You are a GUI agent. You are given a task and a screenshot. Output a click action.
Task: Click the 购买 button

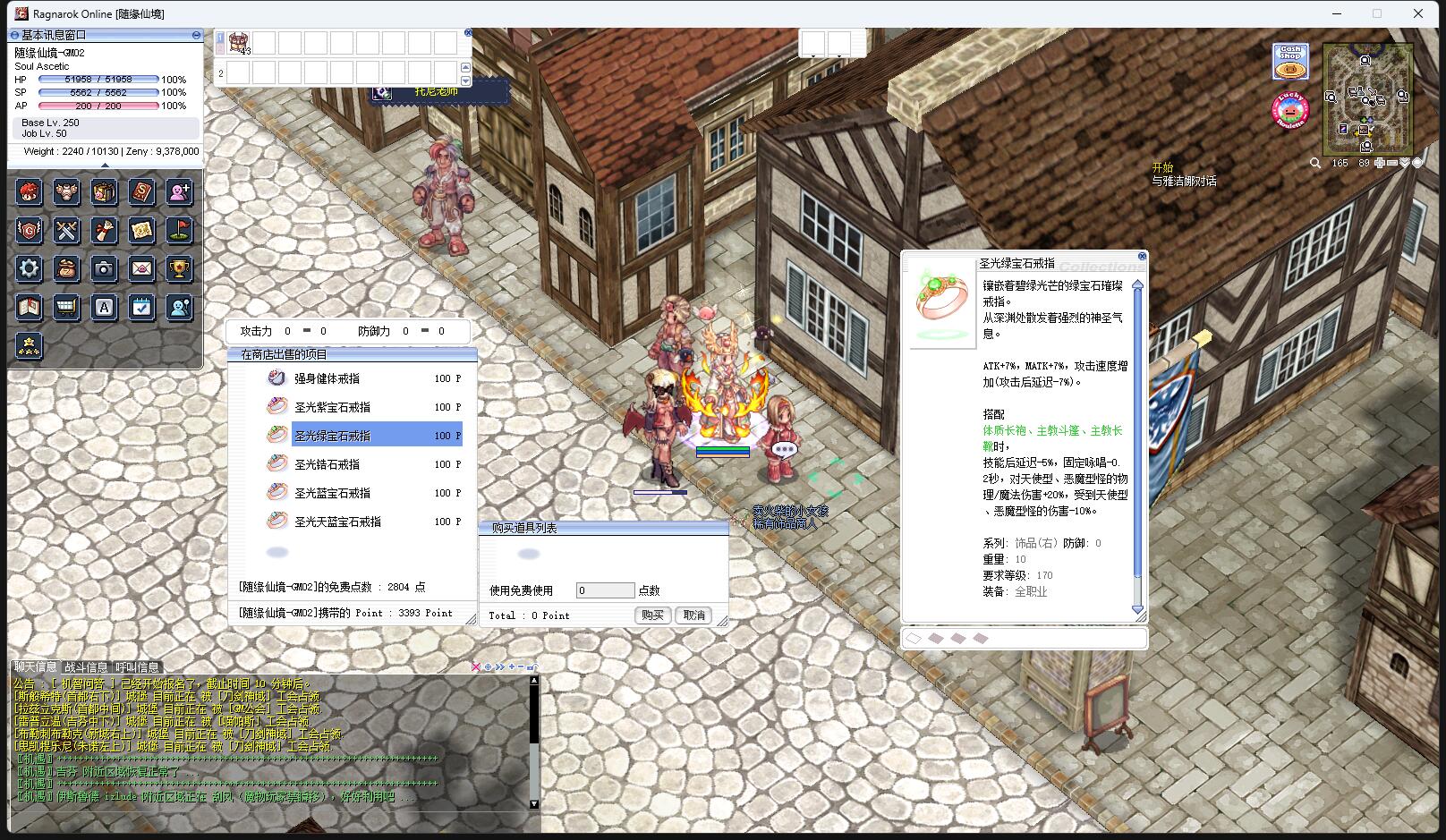pyautogui.click(x=652, y=615)
